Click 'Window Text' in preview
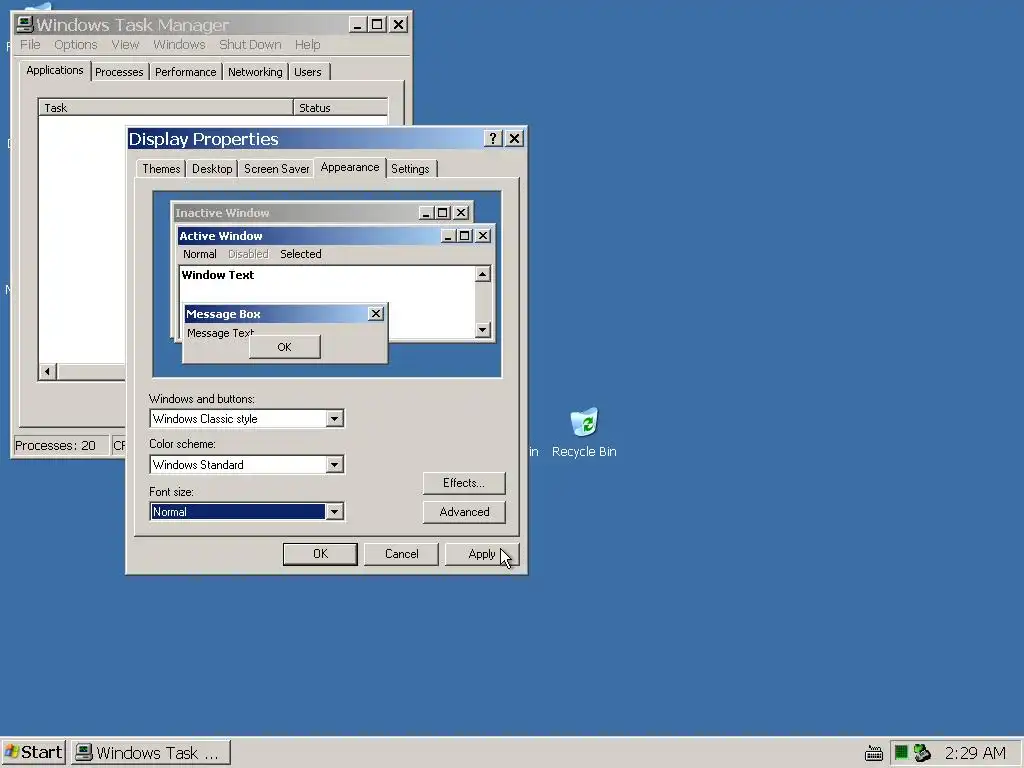 (x=217, y=275)
